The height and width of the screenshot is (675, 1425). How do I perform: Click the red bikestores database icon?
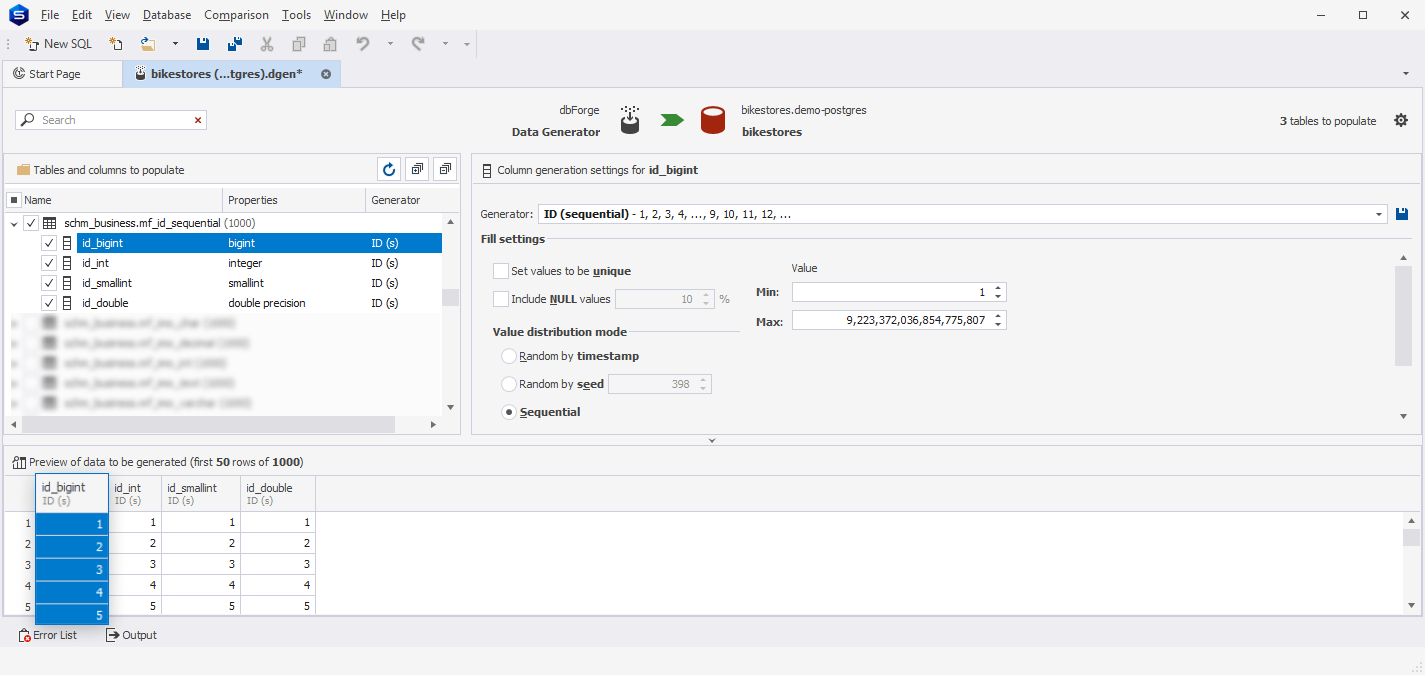[712, 120]
